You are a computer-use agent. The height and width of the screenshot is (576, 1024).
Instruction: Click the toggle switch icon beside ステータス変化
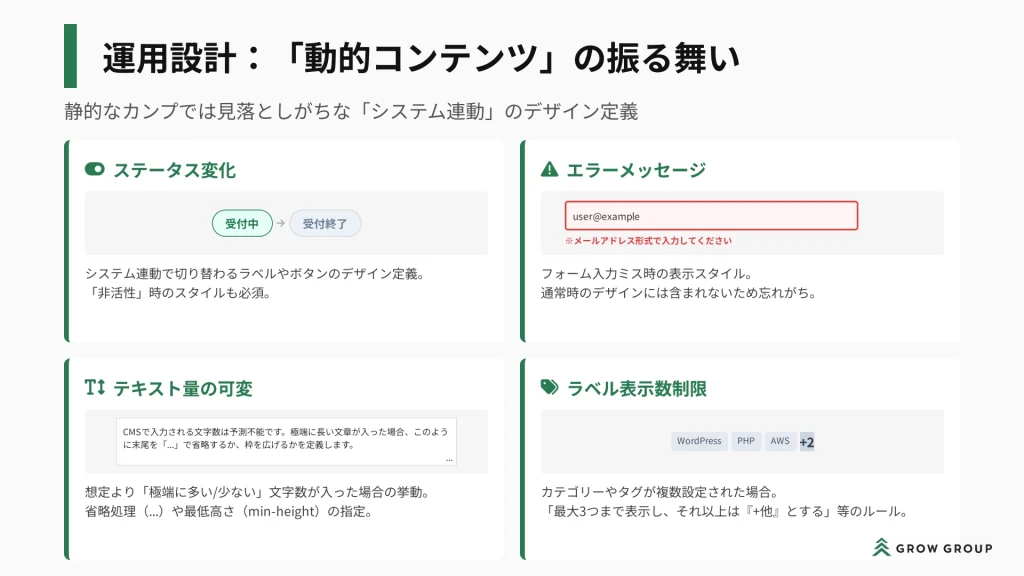click(x=95, y=169)
